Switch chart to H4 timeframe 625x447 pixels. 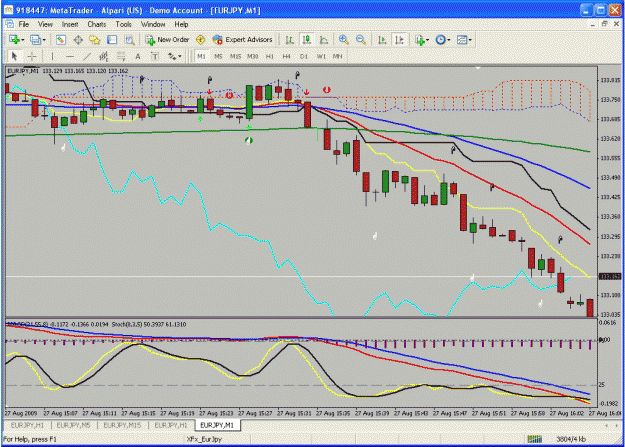tap(286, 57)
